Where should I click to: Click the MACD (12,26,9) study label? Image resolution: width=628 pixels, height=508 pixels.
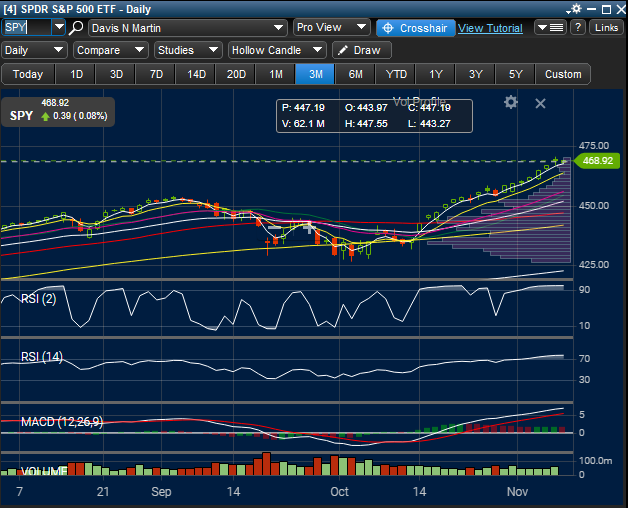[62, 421]
